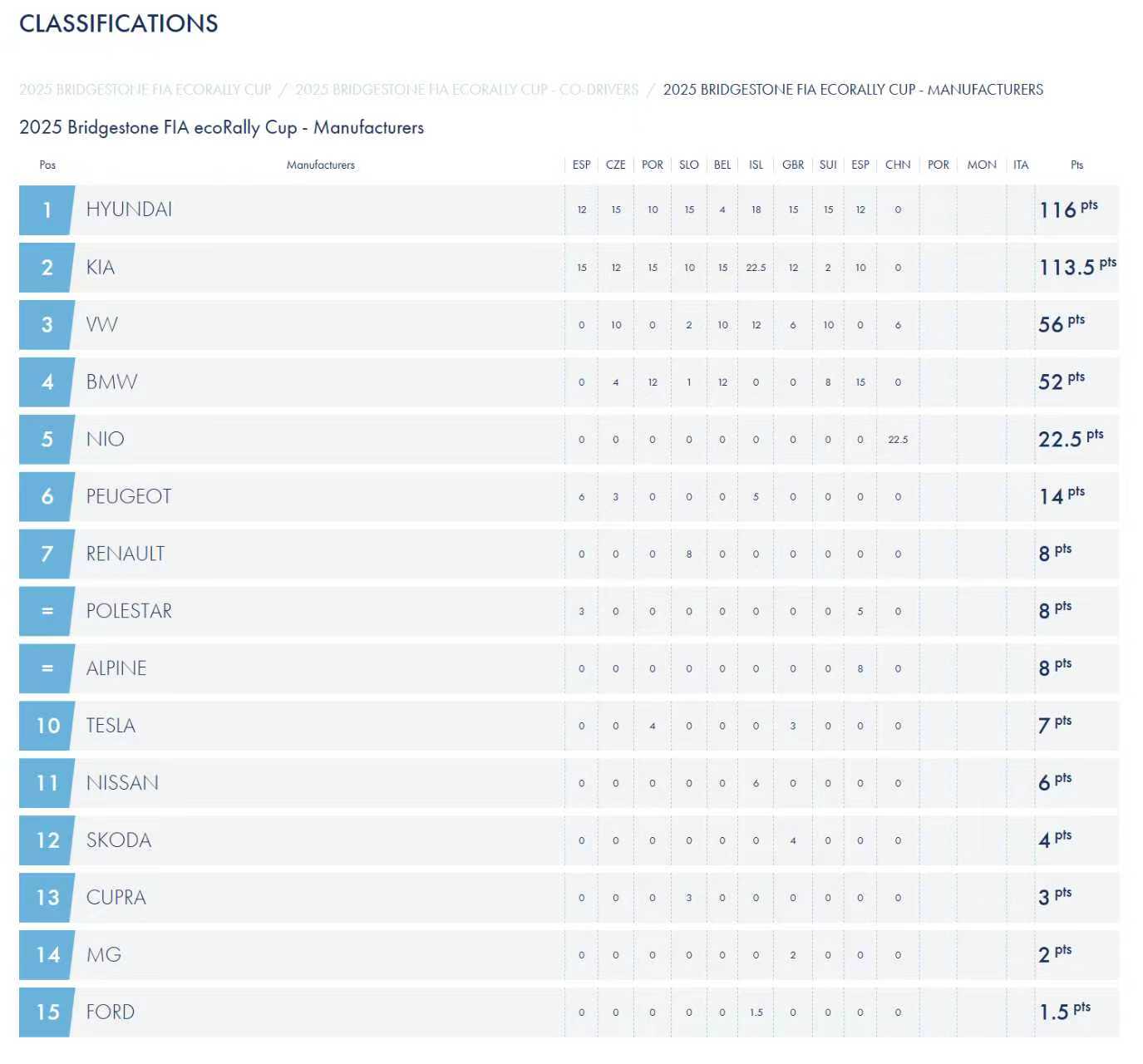1143x1064 pixels.
Task: Click the Manufacturers column header
Action: pos(320,165)
